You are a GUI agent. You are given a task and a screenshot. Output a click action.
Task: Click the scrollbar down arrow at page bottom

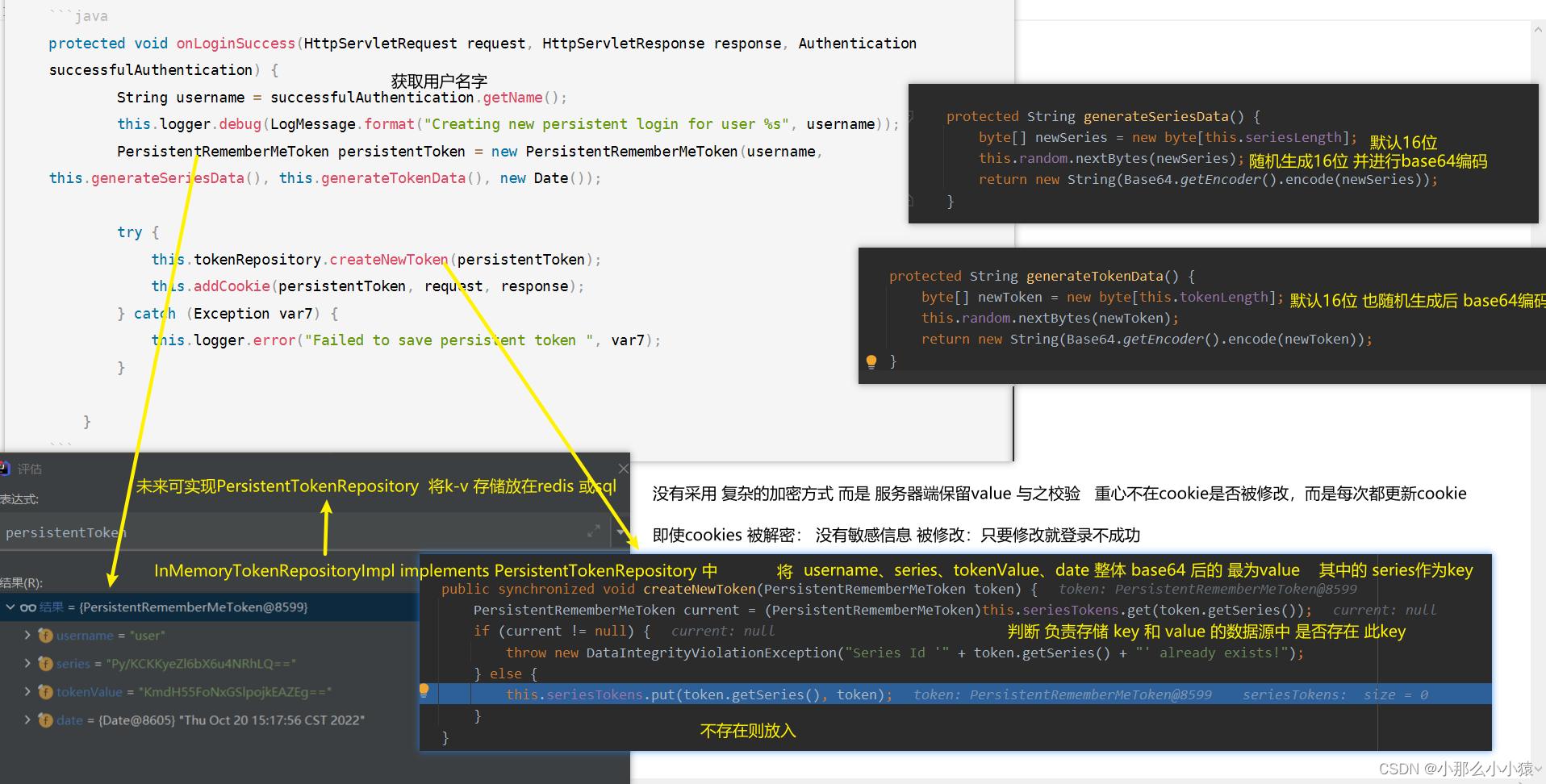coord(1538,769)
